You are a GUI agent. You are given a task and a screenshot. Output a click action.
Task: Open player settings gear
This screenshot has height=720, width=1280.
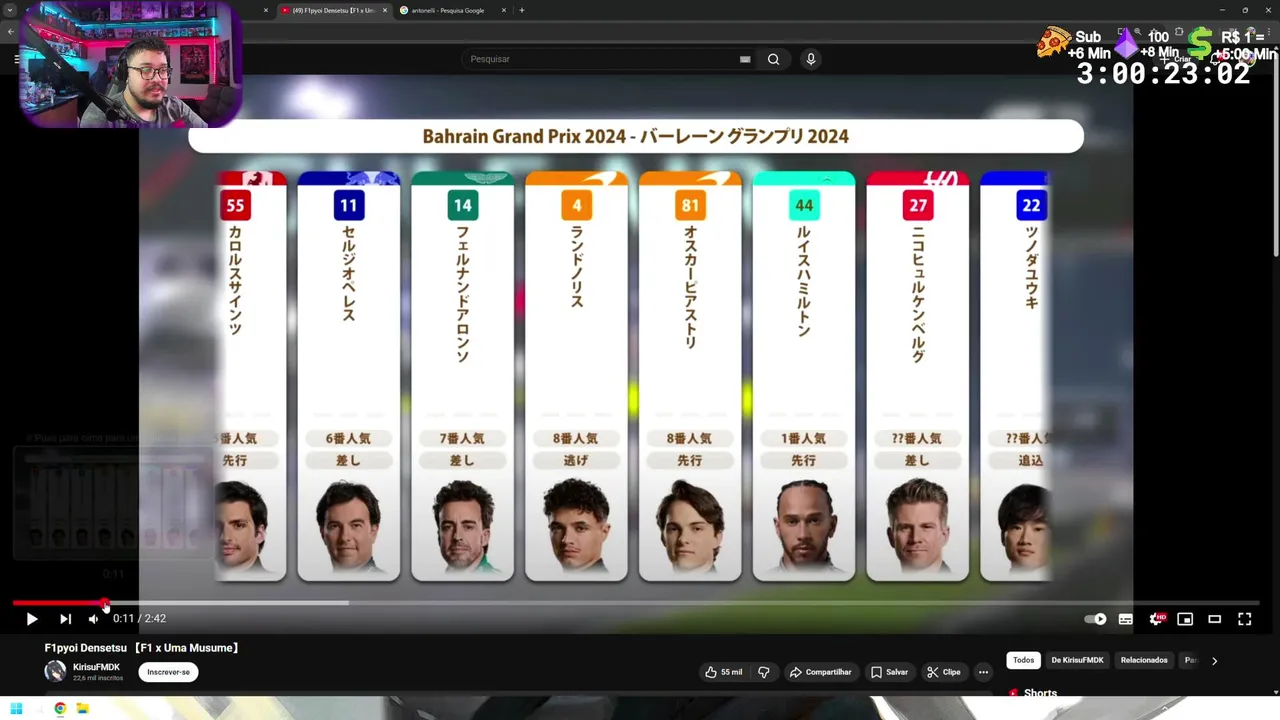(x=1157, y=619)
